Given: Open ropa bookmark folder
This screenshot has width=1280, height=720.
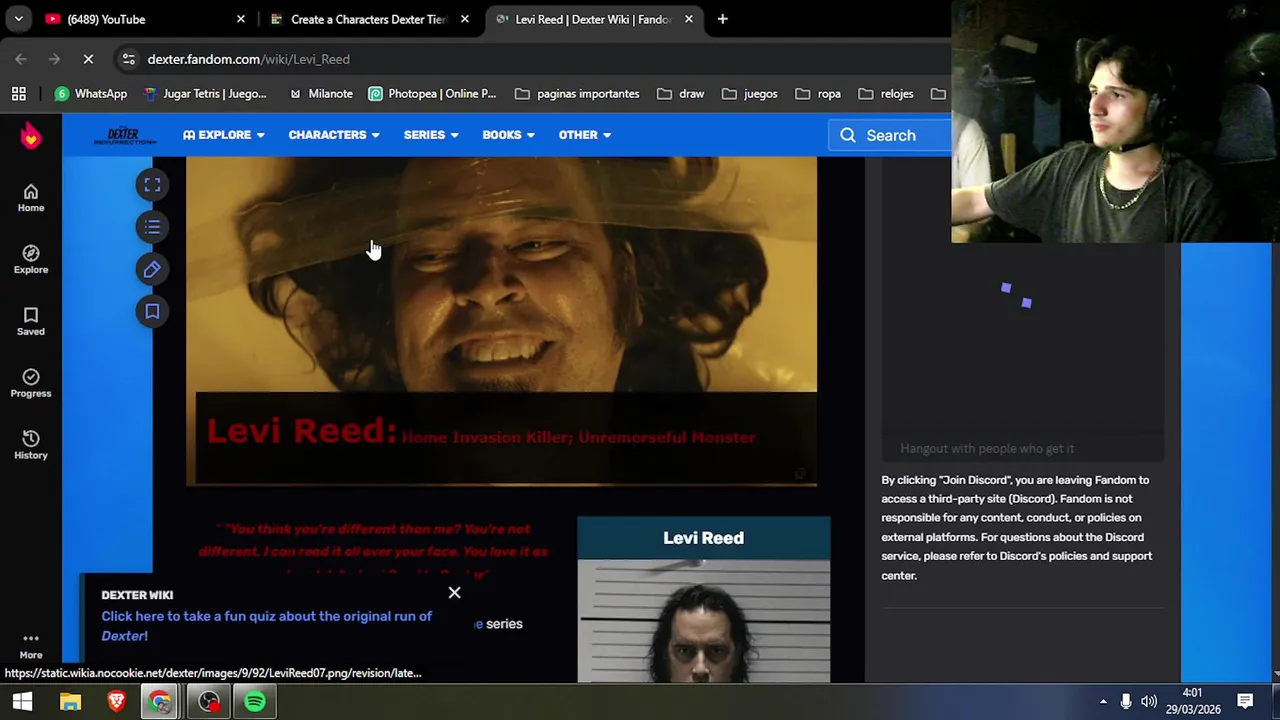Looking at the screenshot, I should tap(817, 94).
